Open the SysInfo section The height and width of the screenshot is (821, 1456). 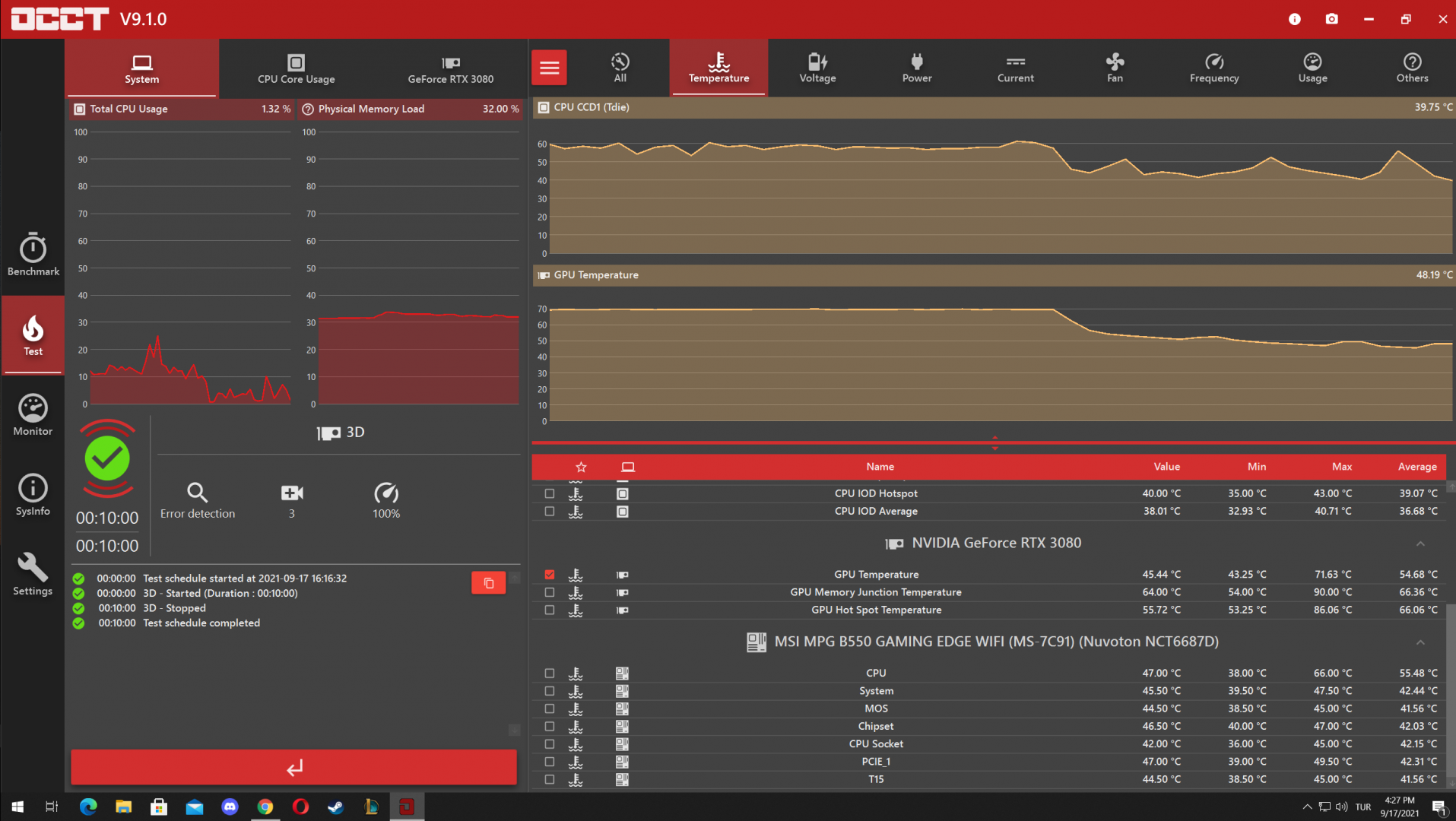[33, 495]
